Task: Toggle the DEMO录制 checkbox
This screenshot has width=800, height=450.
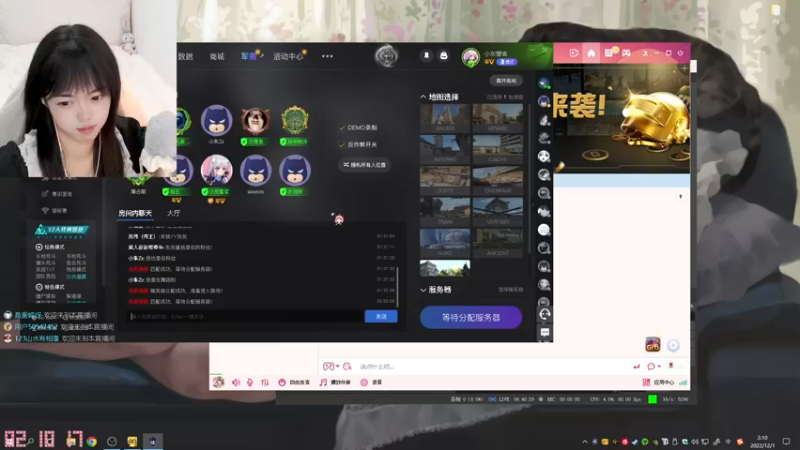Action: [x=342, y=128]
